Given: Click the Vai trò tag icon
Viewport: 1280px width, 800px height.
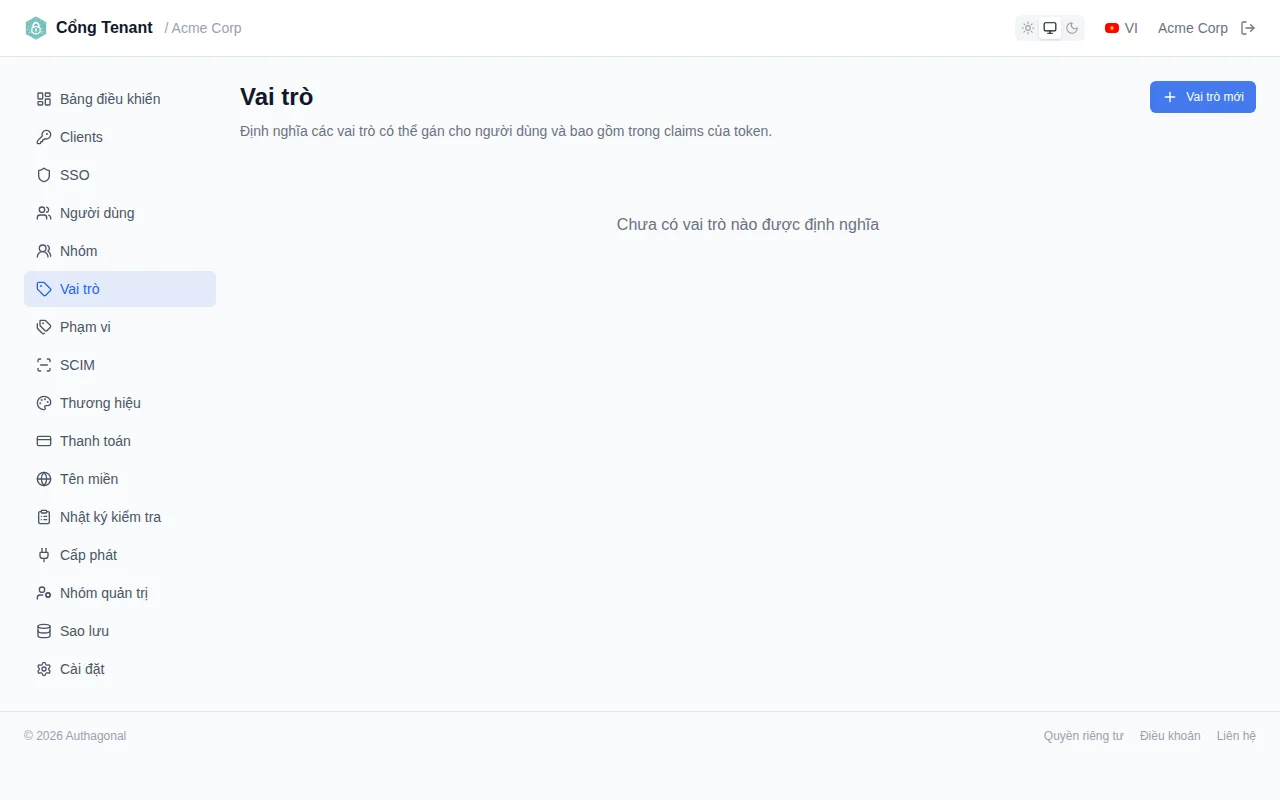Looking at the screenshot, I should coord(44,289).
